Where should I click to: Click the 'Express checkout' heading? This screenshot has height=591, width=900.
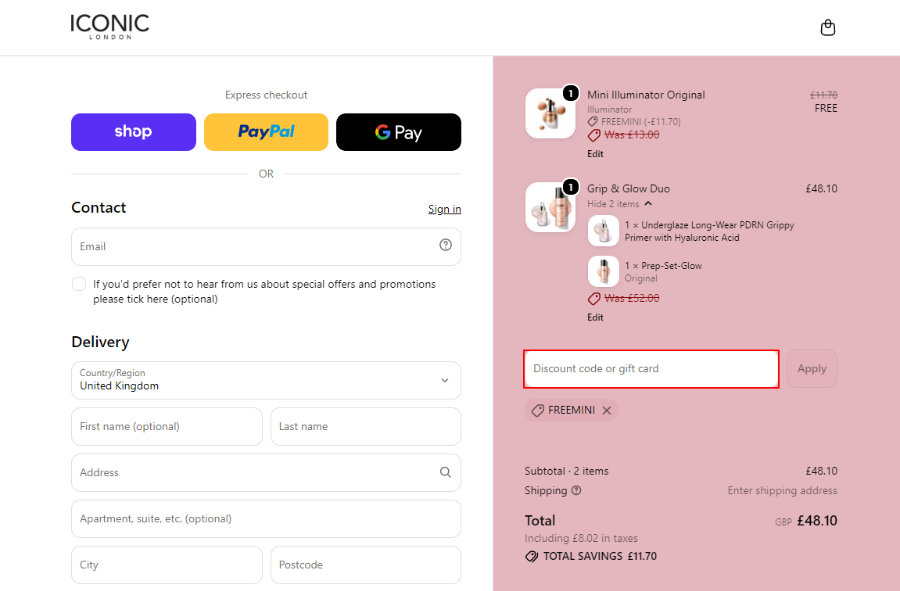click(x=266, y=95)
